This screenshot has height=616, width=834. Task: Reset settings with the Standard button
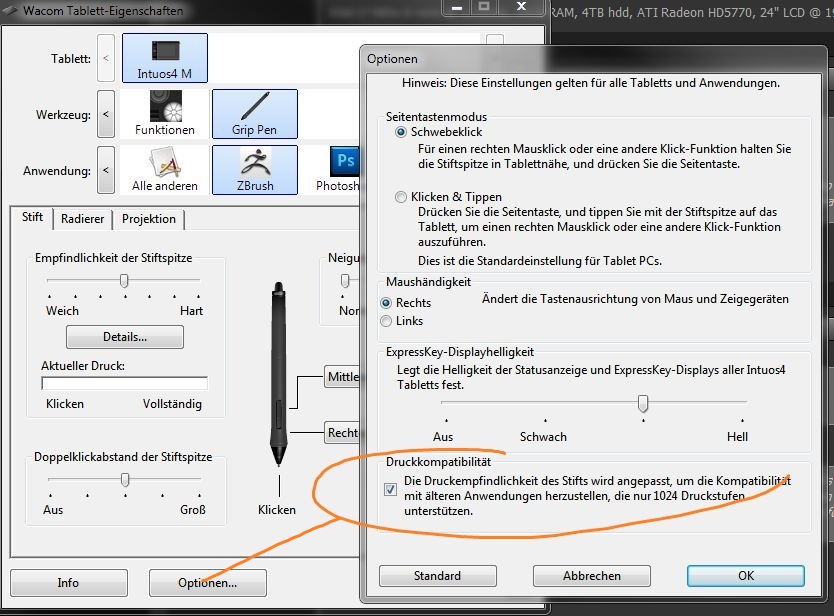point(437,576)
